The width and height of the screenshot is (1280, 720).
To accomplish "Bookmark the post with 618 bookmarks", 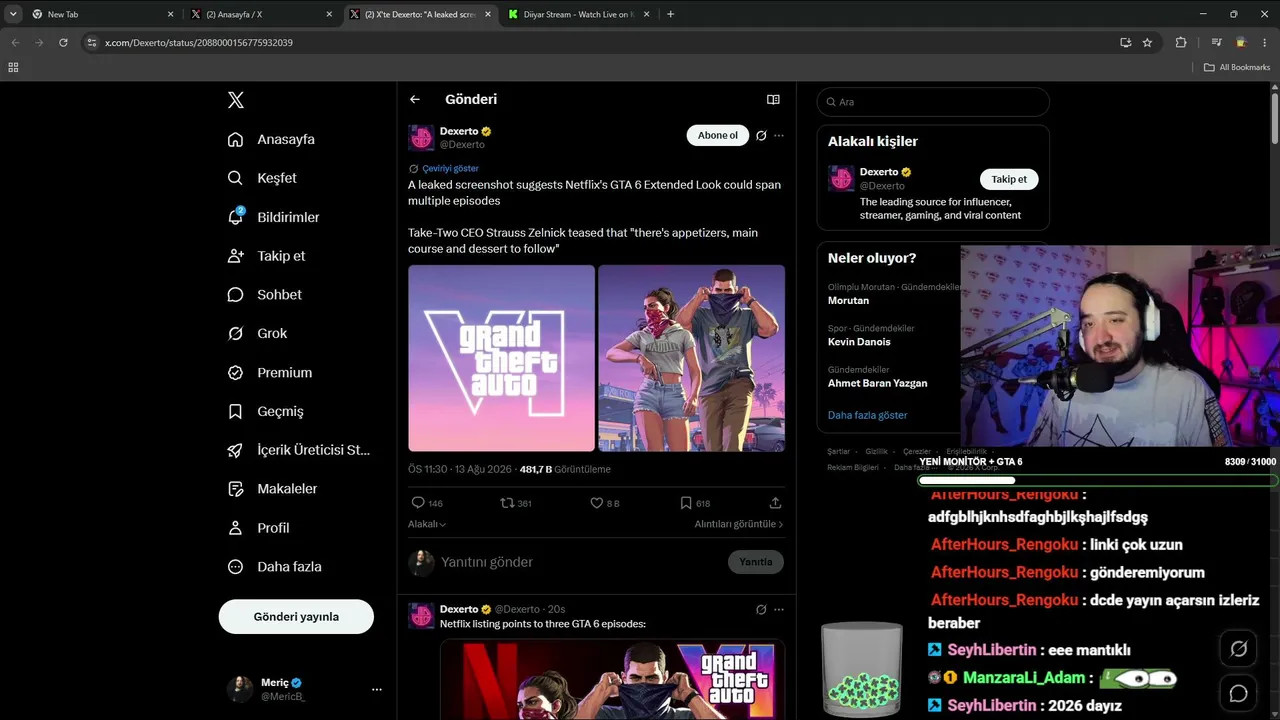I will (695, 503).
